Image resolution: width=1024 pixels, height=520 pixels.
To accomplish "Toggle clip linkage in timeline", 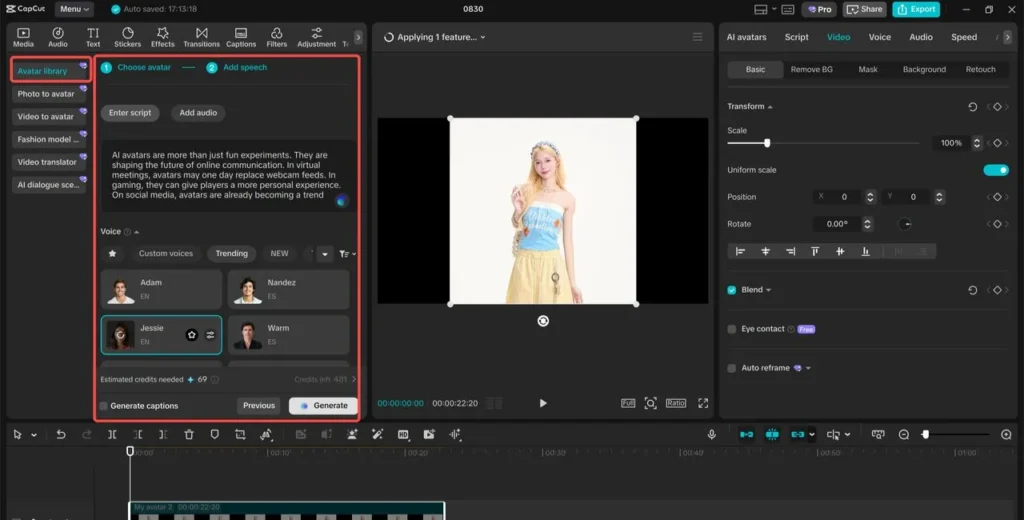I will tap(797, 434).
